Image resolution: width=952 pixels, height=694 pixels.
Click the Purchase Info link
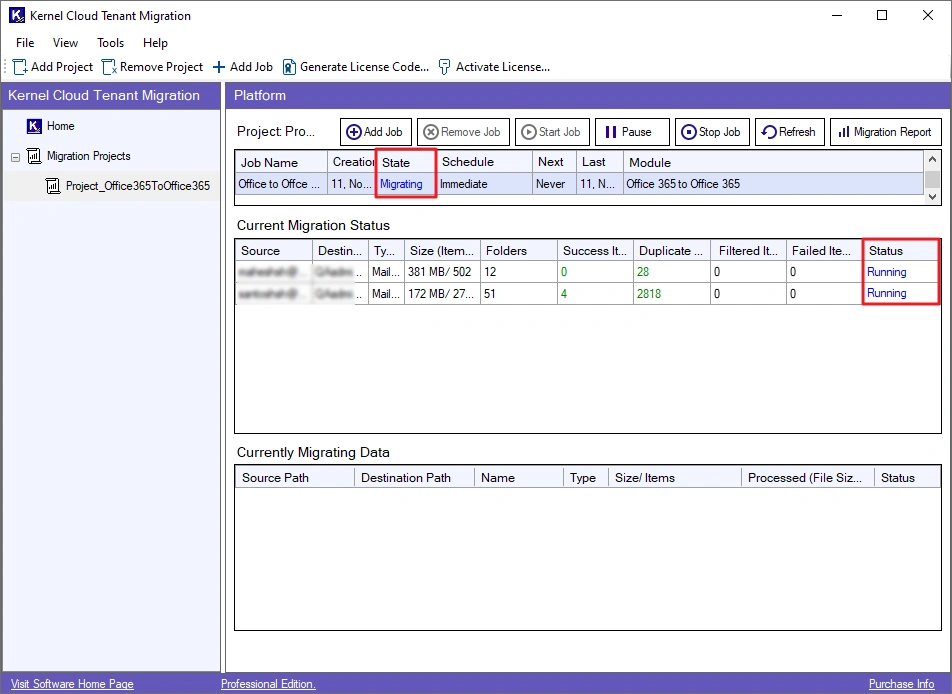click(901, 684)
